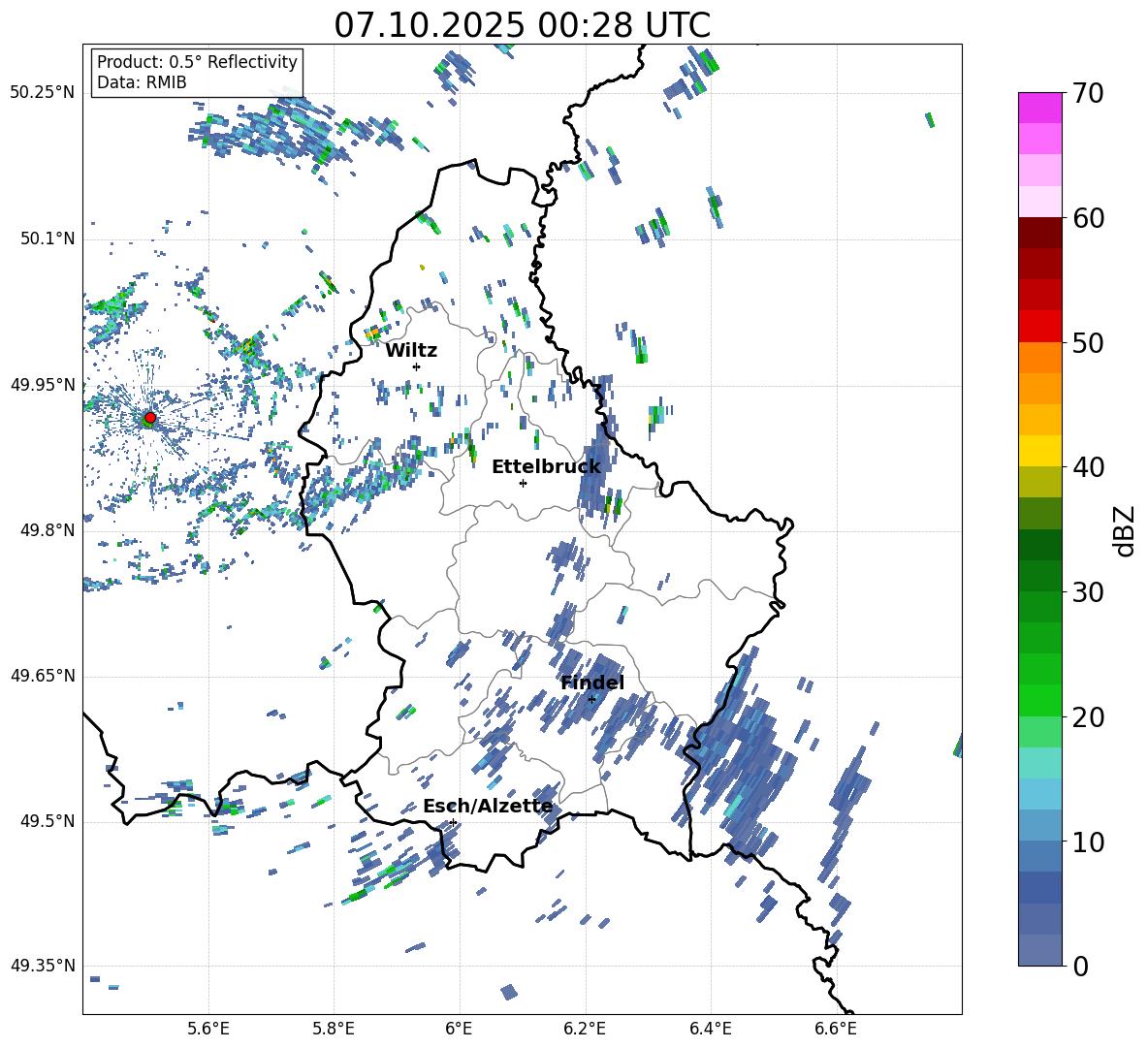Click the 49.35°N latitude tick label

43,966
